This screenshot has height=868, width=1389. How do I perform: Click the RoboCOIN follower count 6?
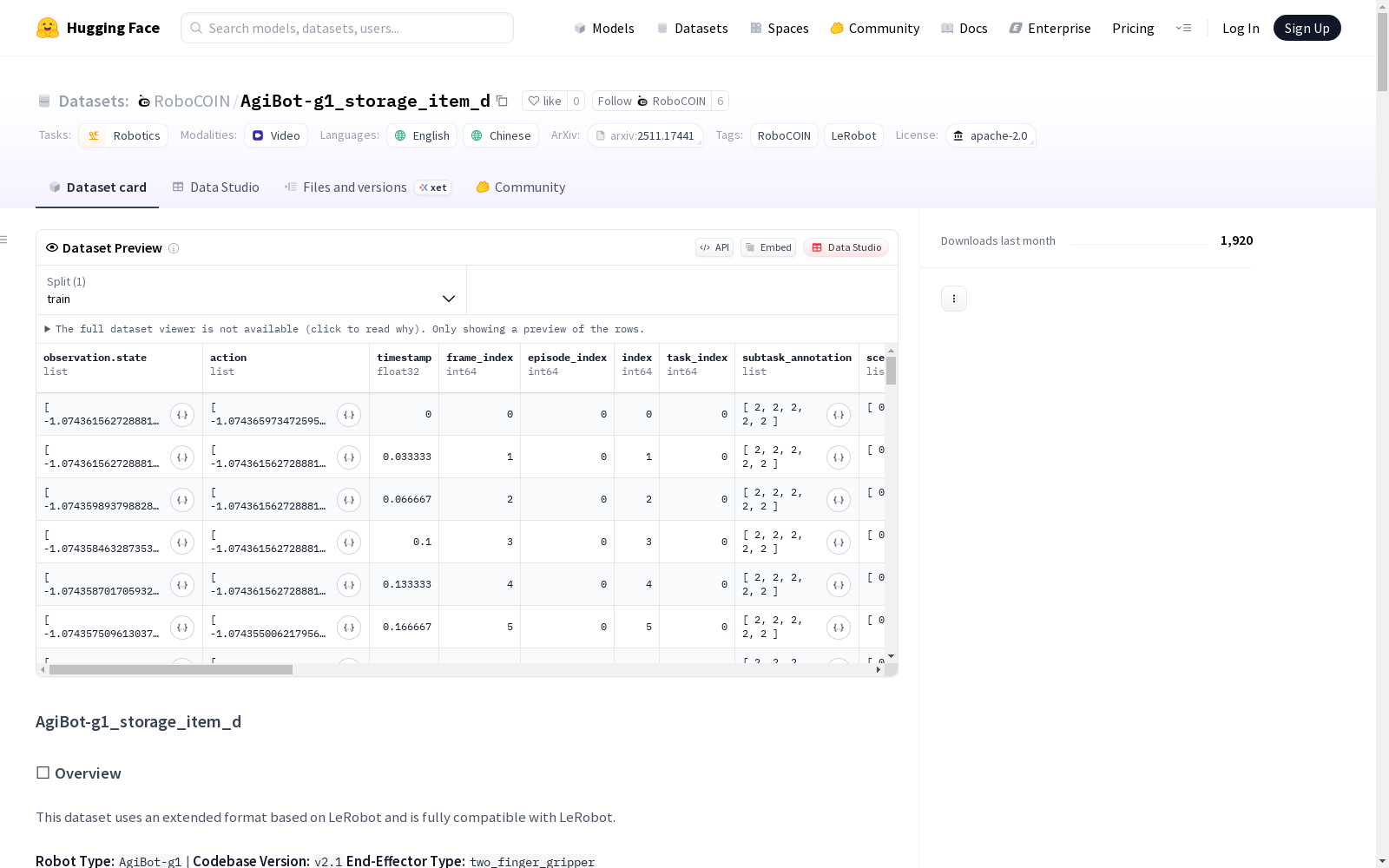pyautogui.click(x=720, y=101)
